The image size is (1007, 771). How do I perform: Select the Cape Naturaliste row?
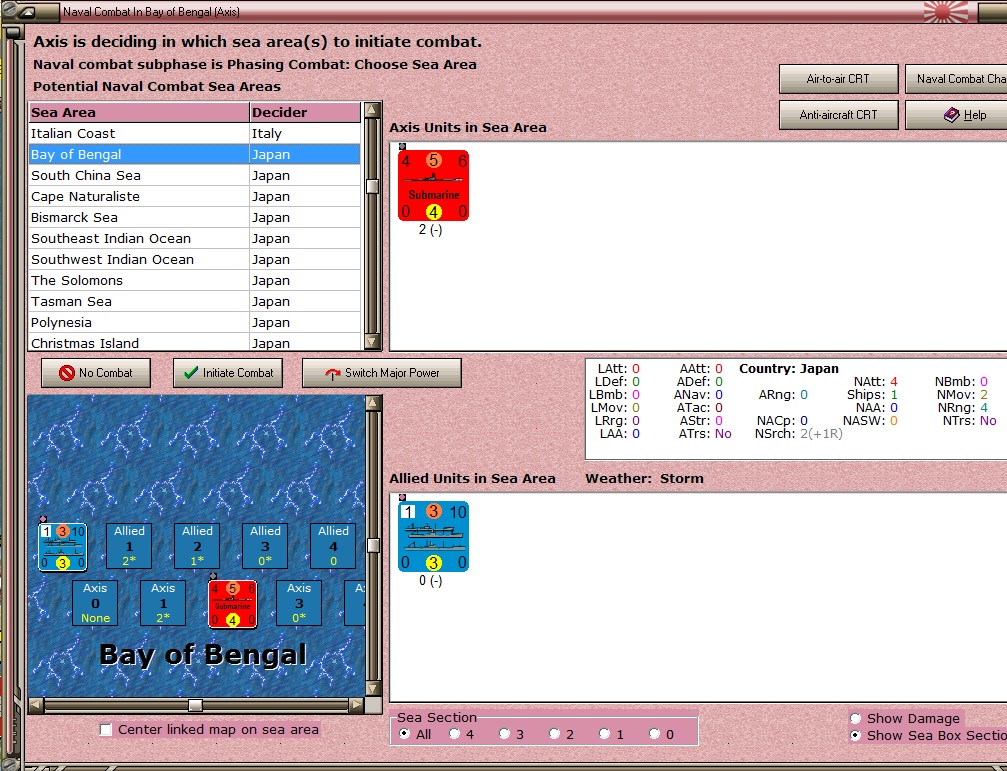pyautogui.click(x=195, y=196)
